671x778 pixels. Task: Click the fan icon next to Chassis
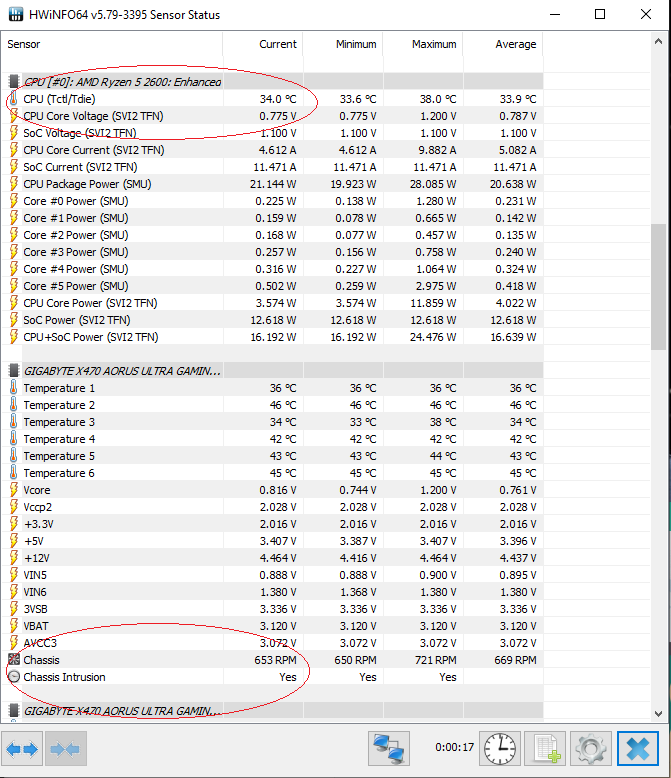coord(14,659)
